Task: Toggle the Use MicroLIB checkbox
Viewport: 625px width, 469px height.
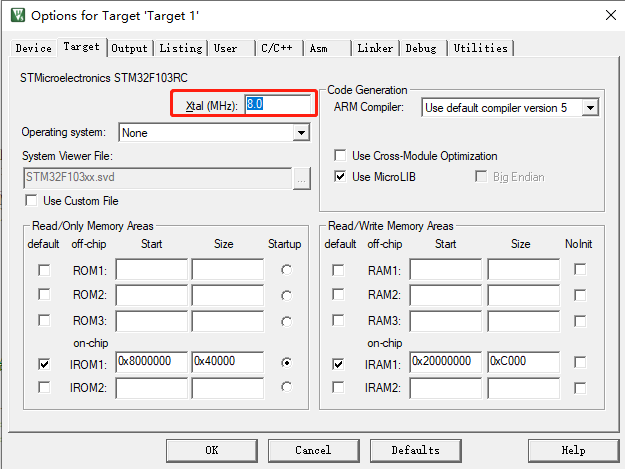Action: (x=340, y=176)
